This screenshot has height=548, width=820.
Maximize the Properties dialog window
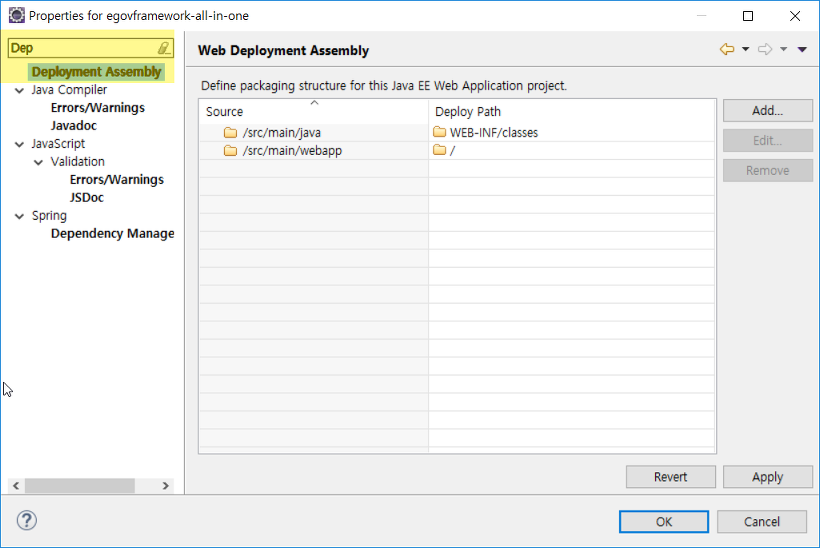tap(748, 16)
